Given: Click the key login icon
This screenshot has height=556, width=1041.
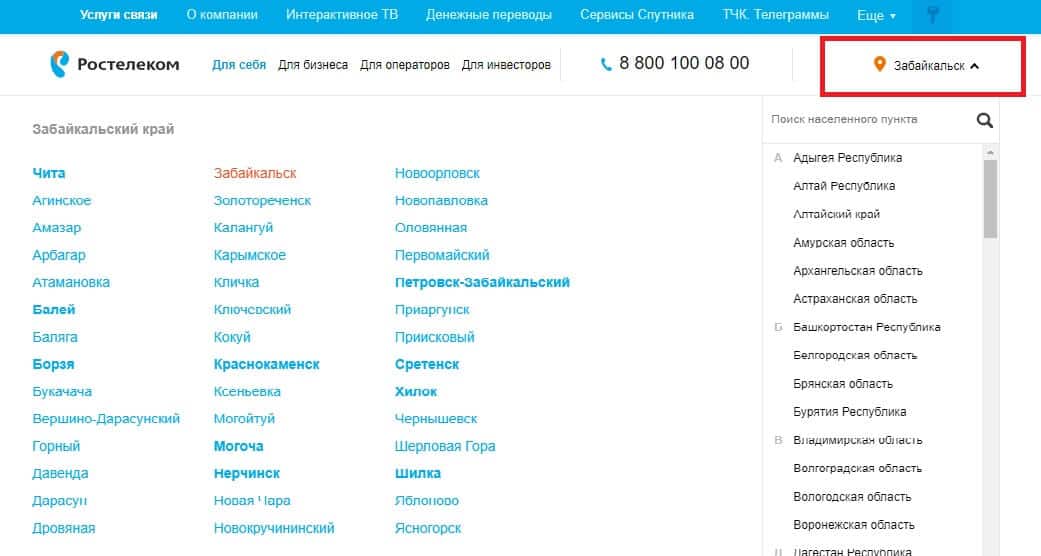Looking at the screenshot, I should coord(933,16).
